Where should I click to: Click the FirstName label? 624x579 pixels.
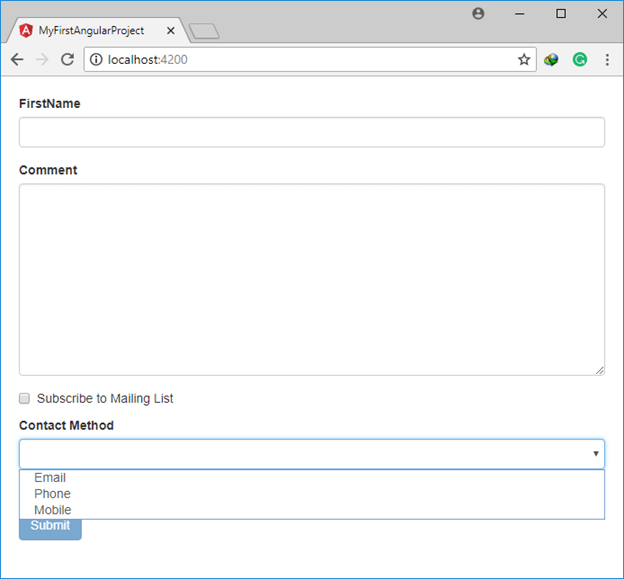[50, 103]
